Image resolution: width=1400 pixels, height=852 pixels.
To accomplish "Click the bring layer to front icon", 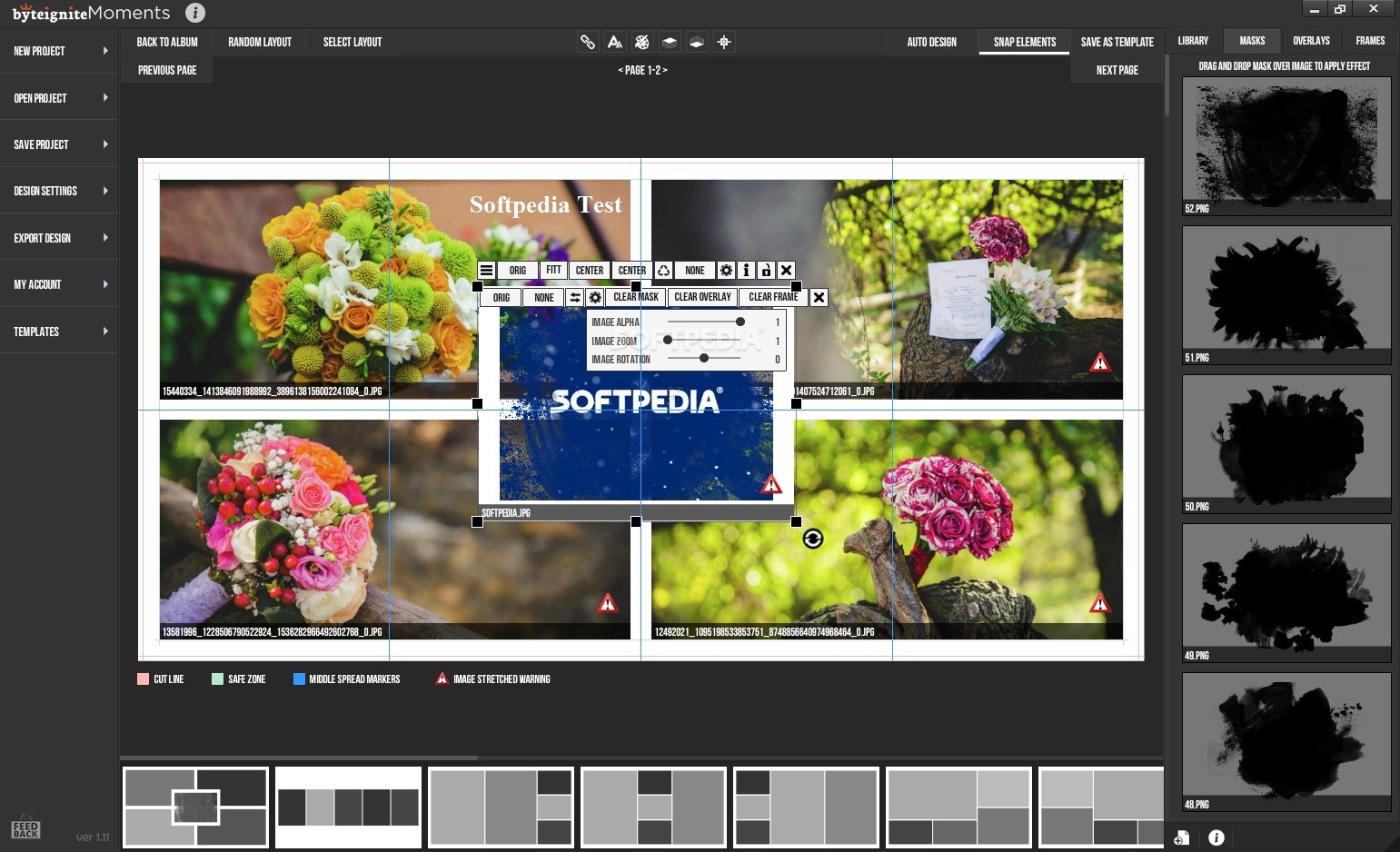I will coord(670,42).
